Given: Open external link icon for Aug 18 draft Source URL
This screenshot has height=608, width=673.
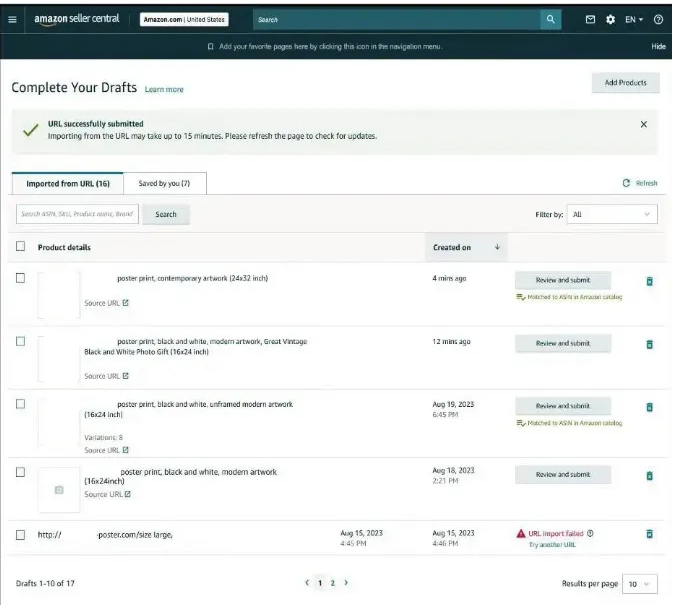Looking at the screenshot, I should [127, 494].
